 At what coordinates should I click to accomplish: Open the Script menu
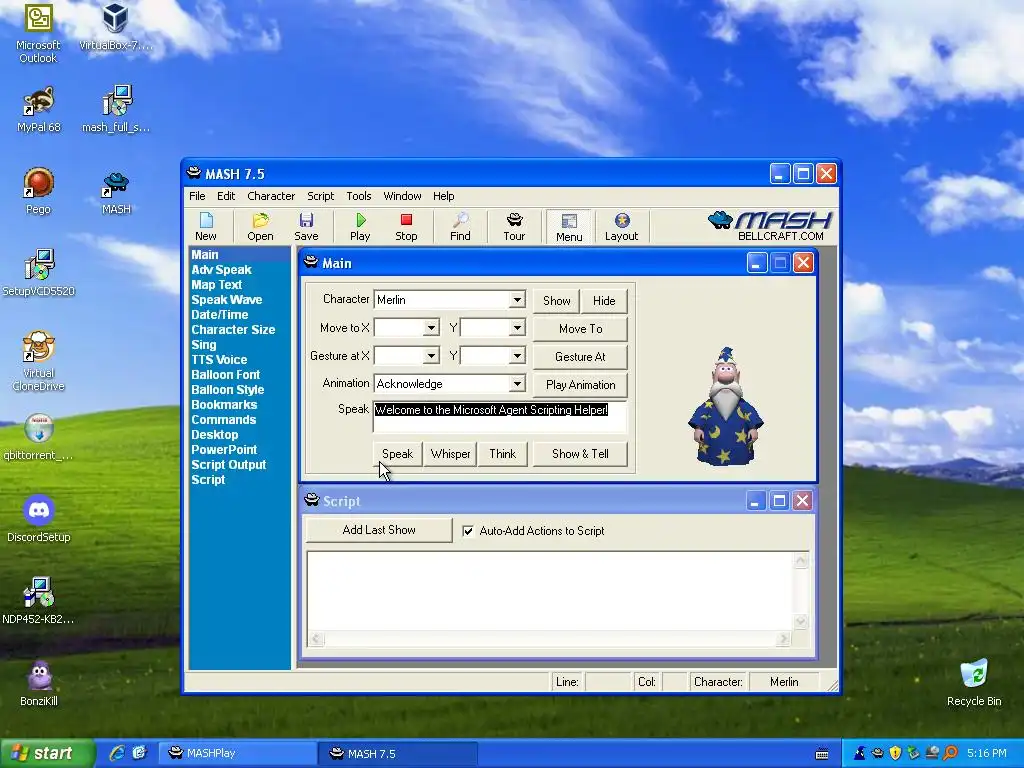[321, 196]
